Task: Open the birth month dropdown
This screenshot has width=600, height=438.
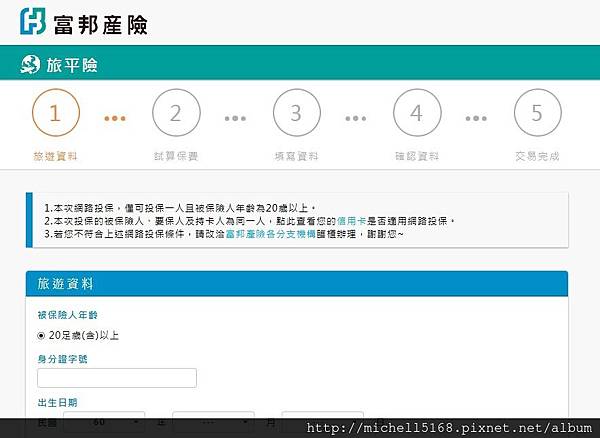Action: point(213,422)
